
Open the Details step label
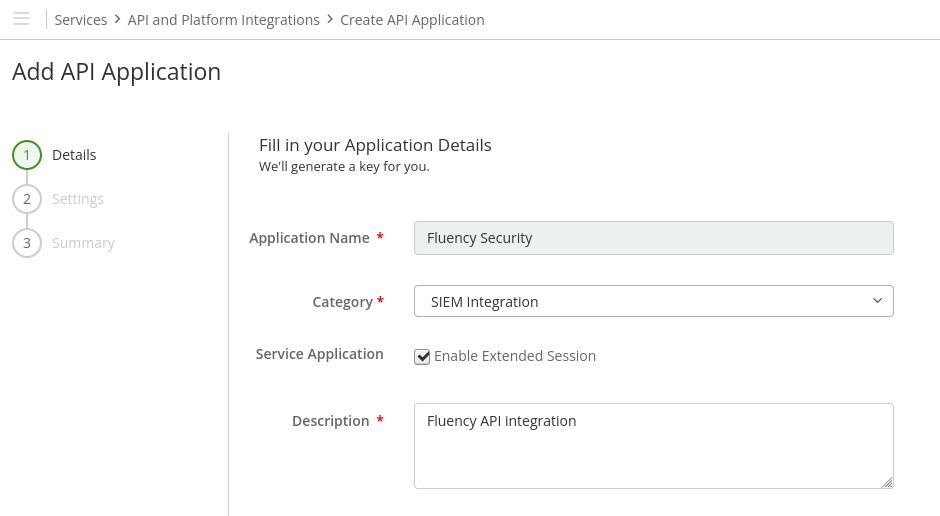coord(74,155)
